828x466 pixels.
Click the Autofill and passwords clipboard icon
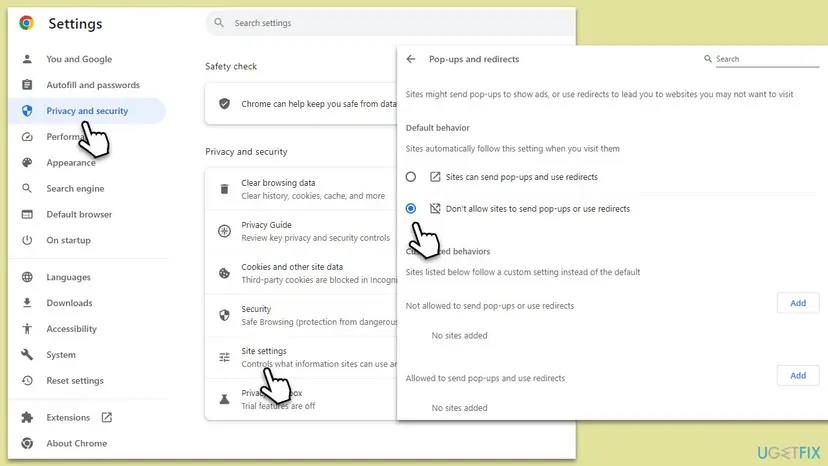click(x=27, y=85)
